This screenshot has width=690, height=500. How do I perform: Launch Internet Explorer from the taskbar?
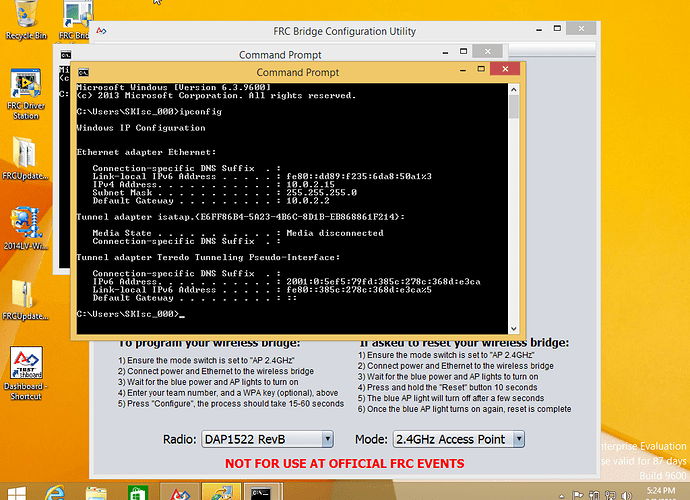(55, 493)
